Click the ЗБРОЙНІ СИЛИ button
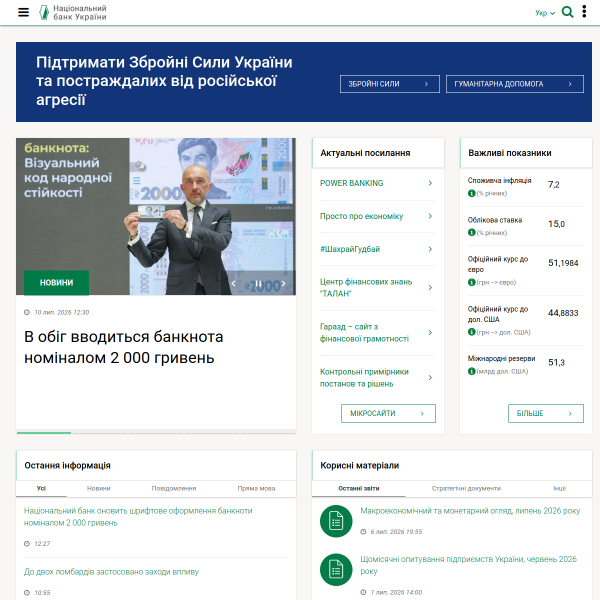Screen dimensions: 600x600 click(390, 84)
